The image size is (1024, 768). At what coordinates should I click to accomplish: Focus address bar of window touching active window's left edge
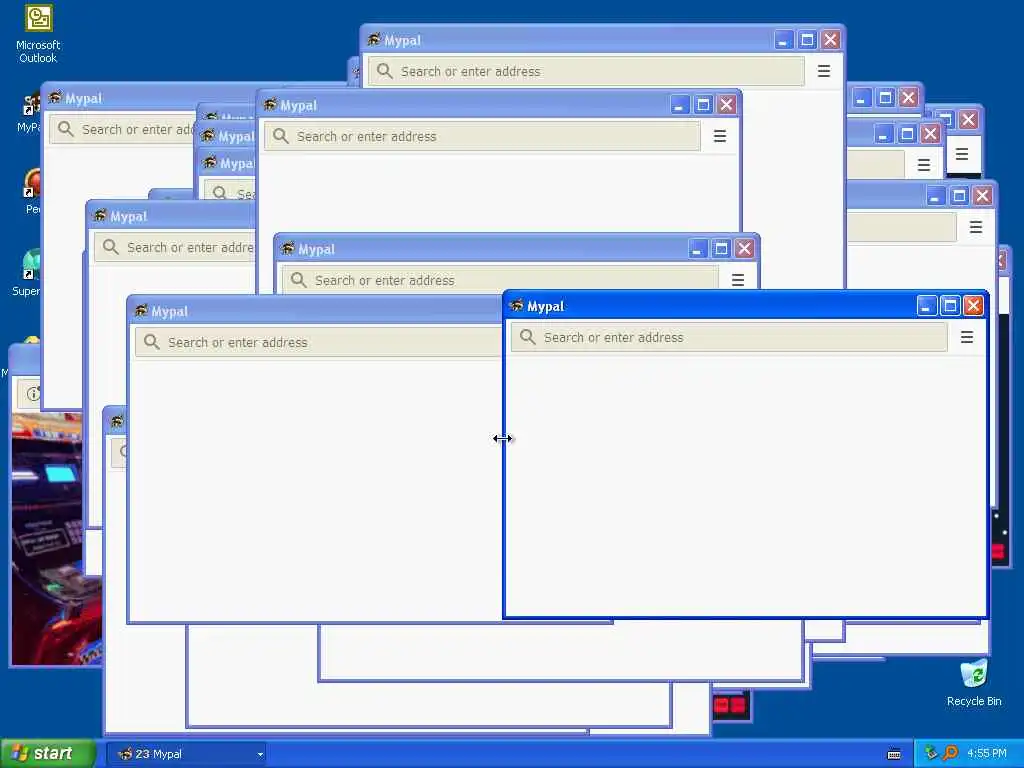point(319,342)
